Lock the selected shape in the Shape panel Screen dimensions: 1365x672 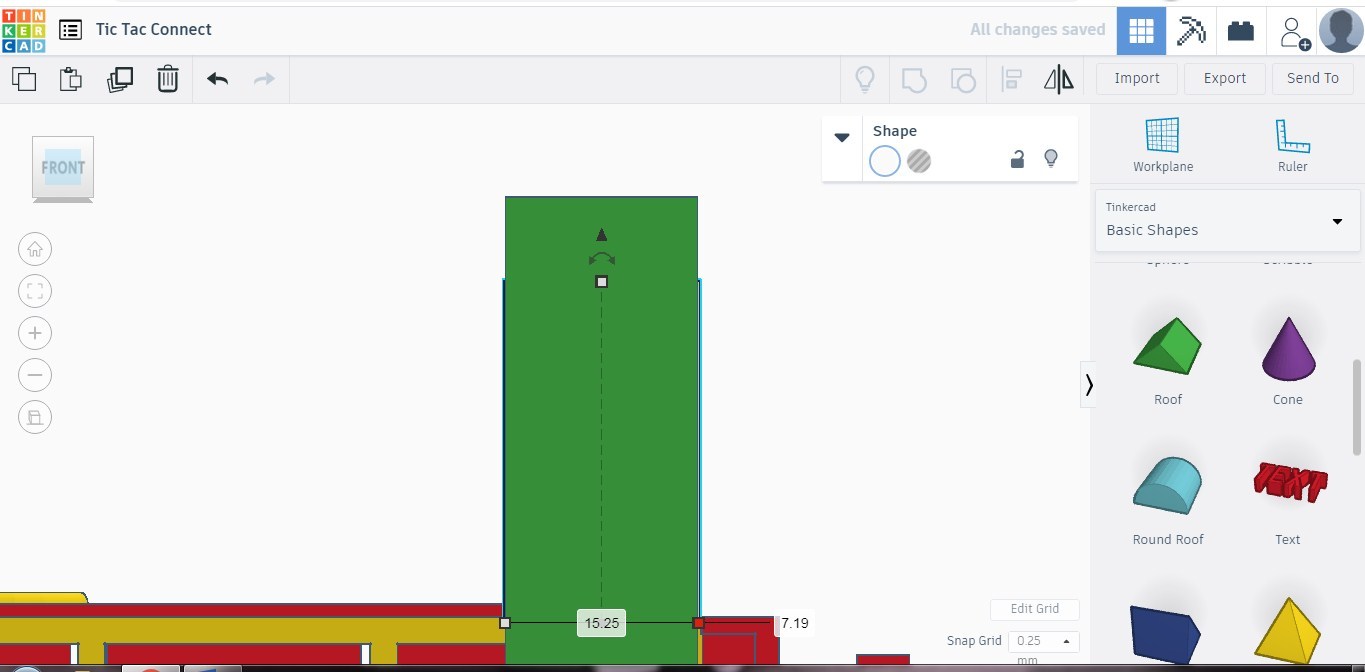tap(1017, 158)
